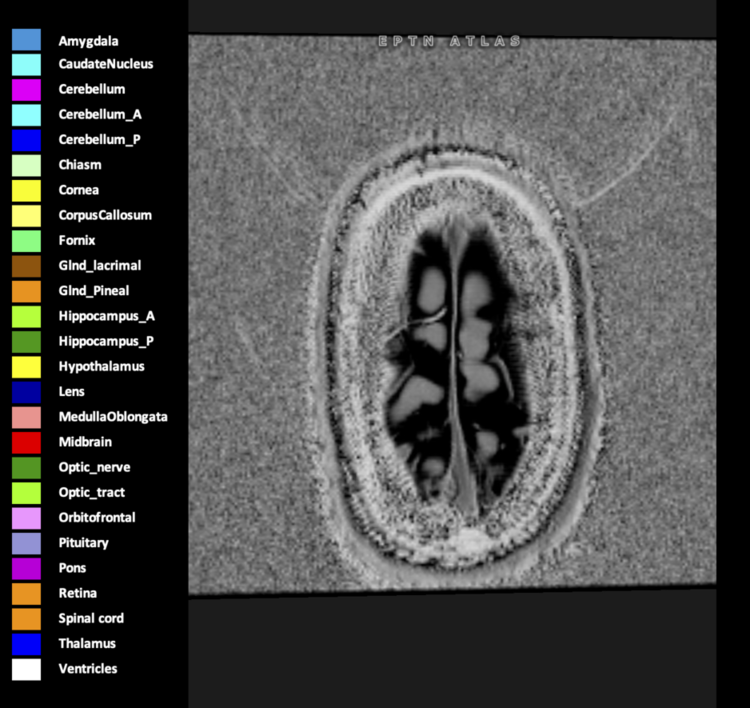Select the MedullaOblongata label
The height and width of the screenshot is (708, 750).
113,417
